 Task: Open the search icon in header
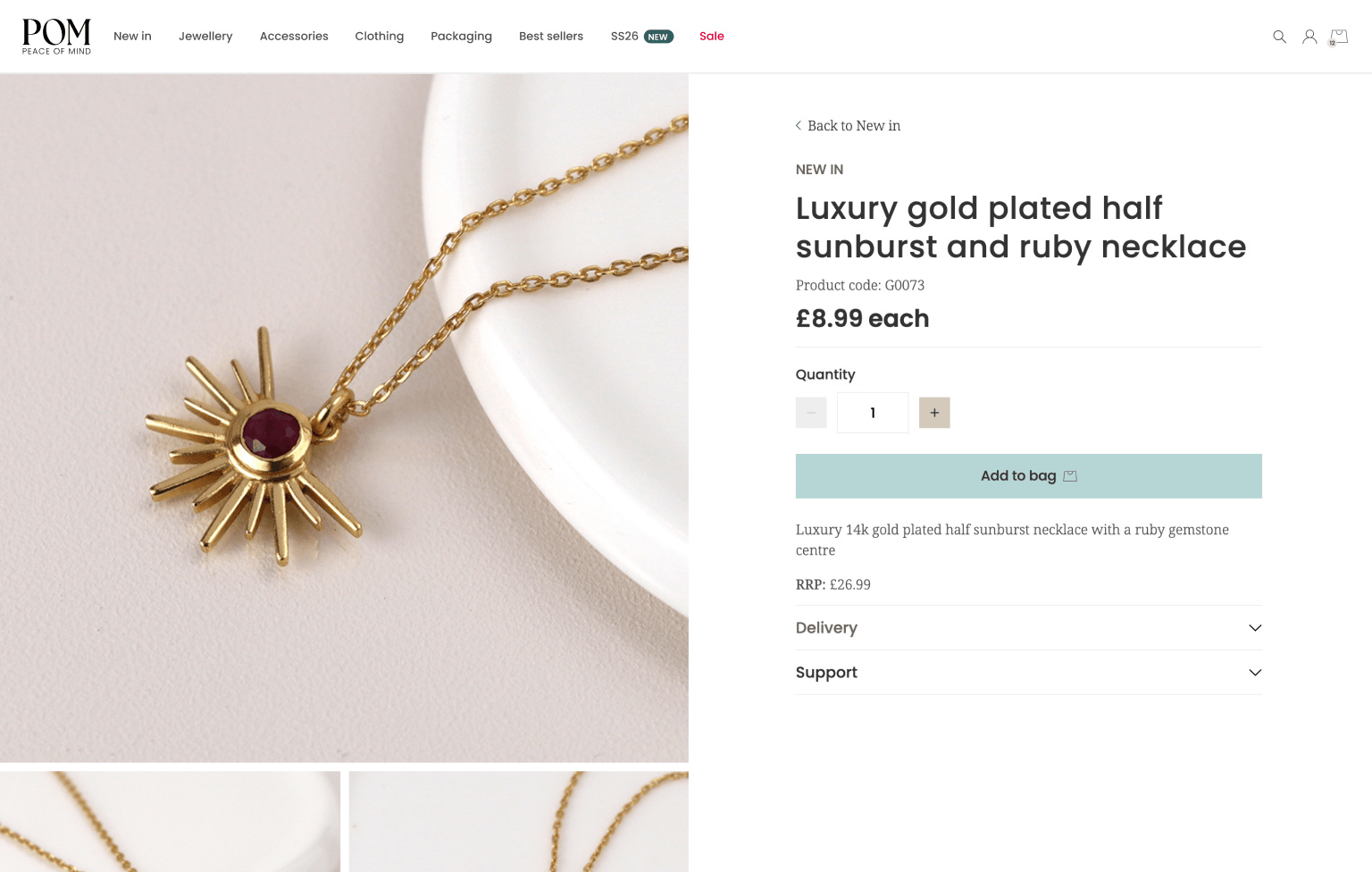1279,37
